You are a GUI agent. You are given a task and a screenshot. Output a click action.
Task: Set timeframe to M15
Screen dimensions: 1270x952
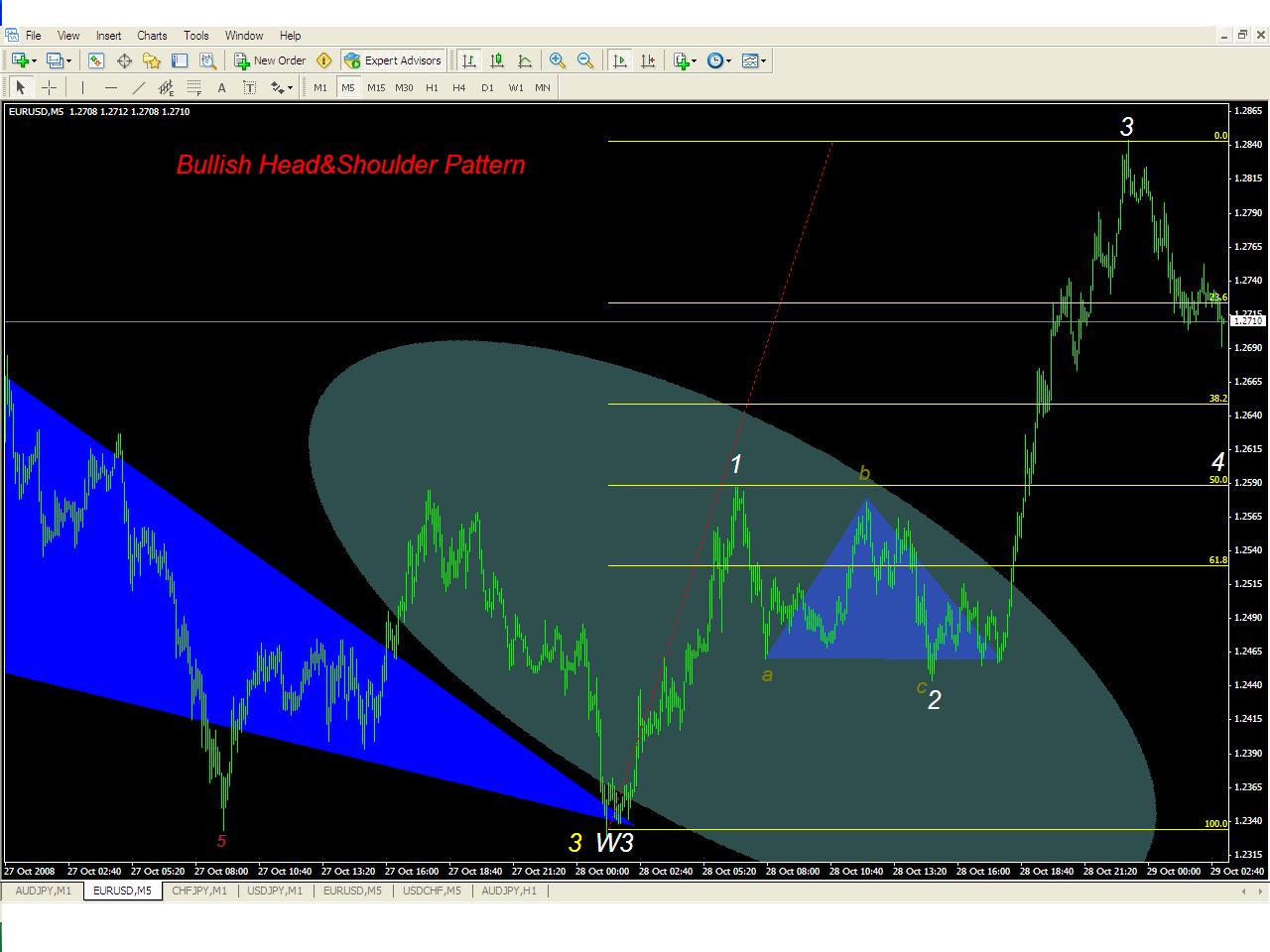pos(376,87)
